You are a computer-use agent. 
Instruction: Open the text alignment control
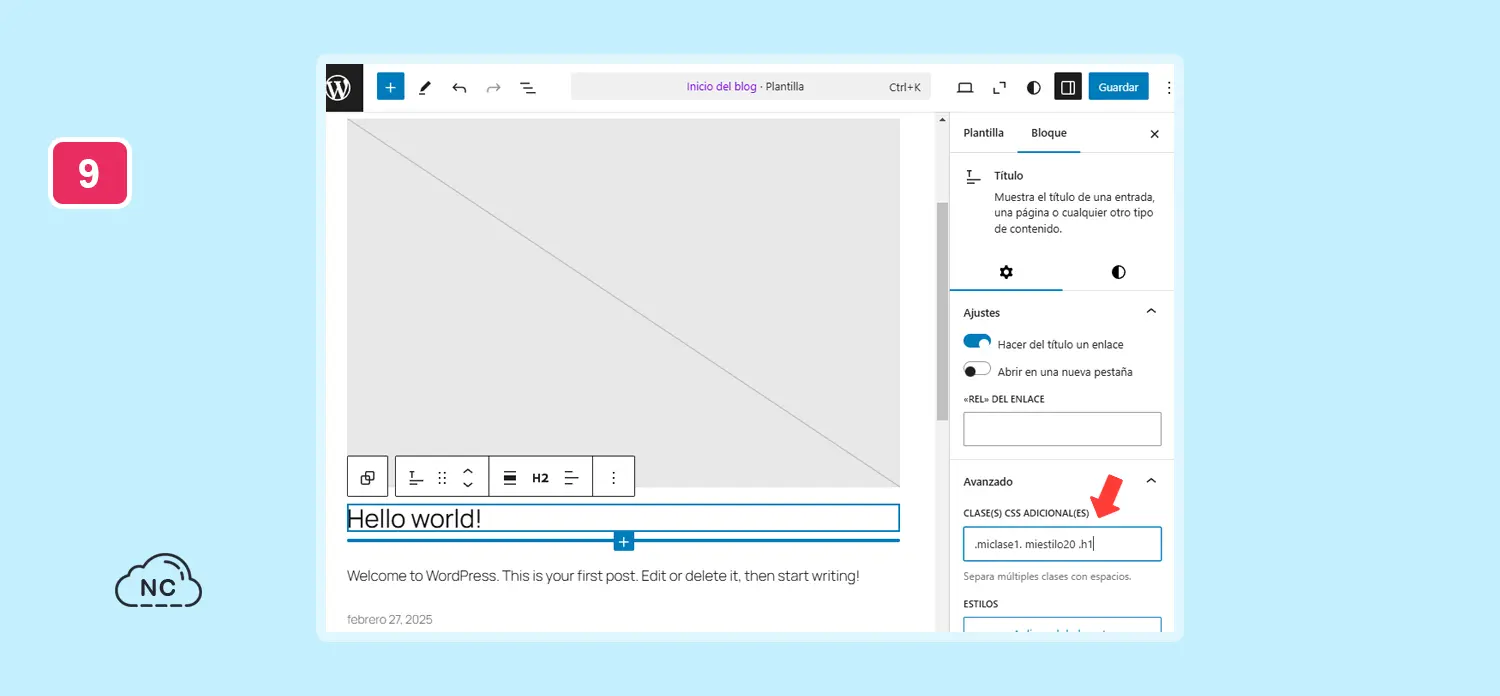point(572,477)
